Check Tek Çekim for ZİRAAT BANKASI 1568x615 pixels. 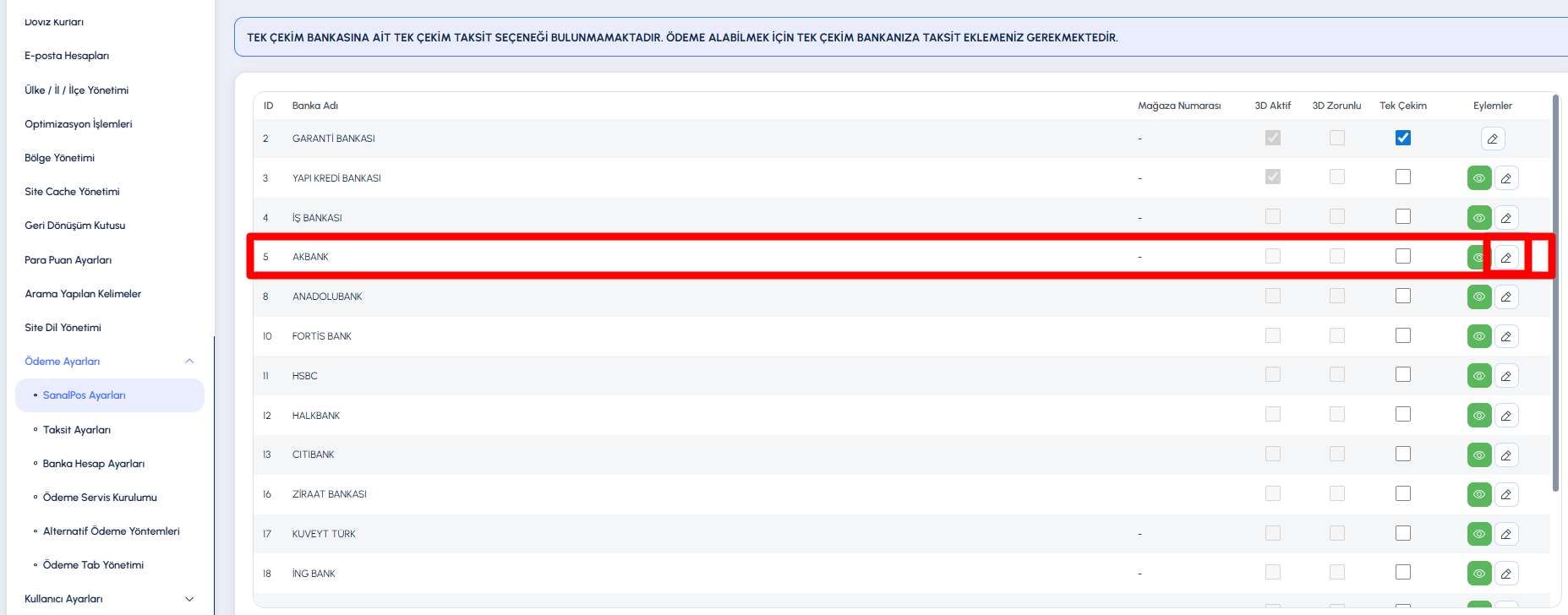[1403, 493]
